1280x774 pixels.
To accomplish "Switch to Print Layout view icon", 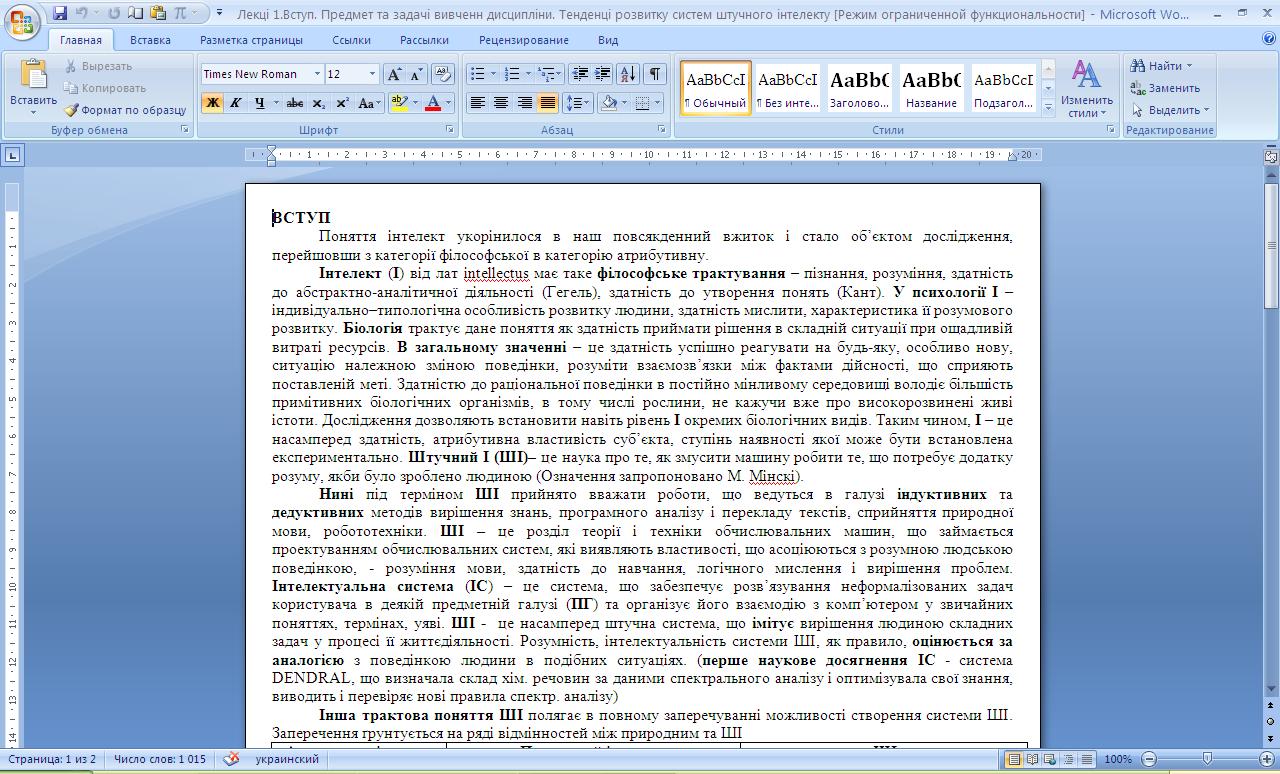I will pyautogui.click(x=1015, y=760).
